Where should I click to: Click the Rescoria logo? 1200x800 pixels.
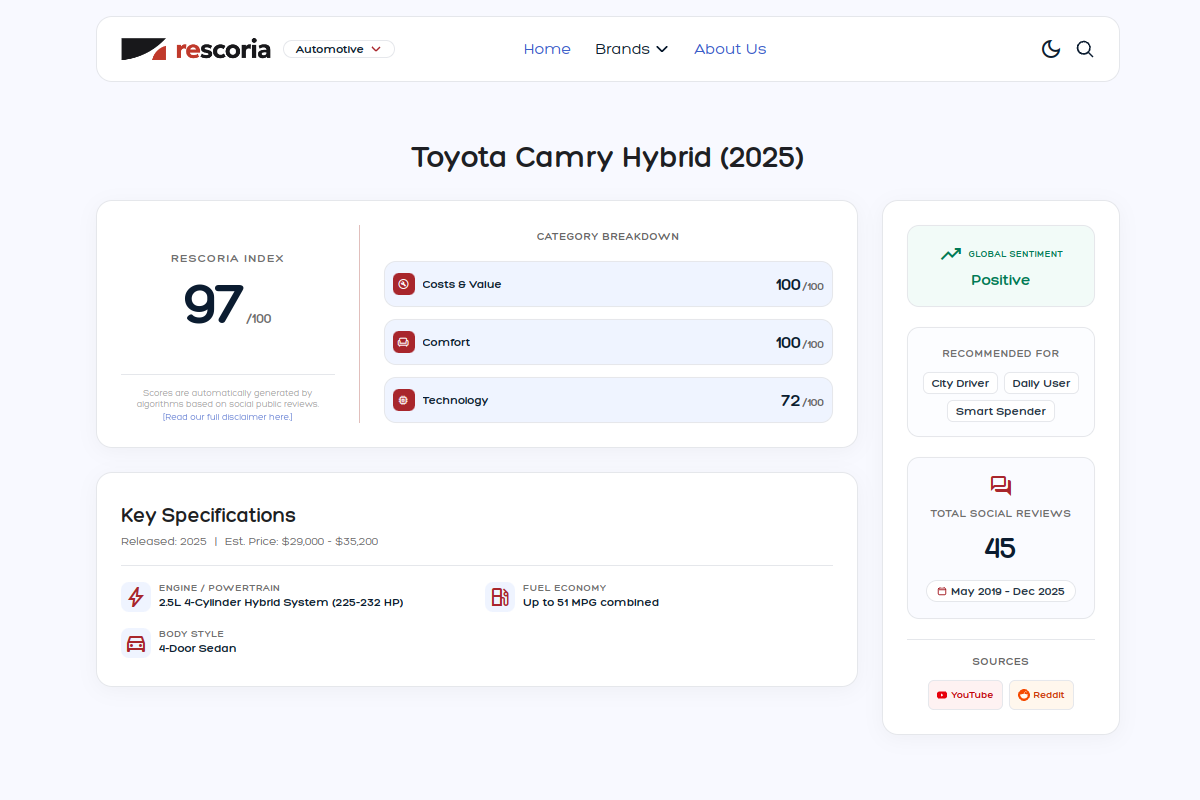click(196, 49)
